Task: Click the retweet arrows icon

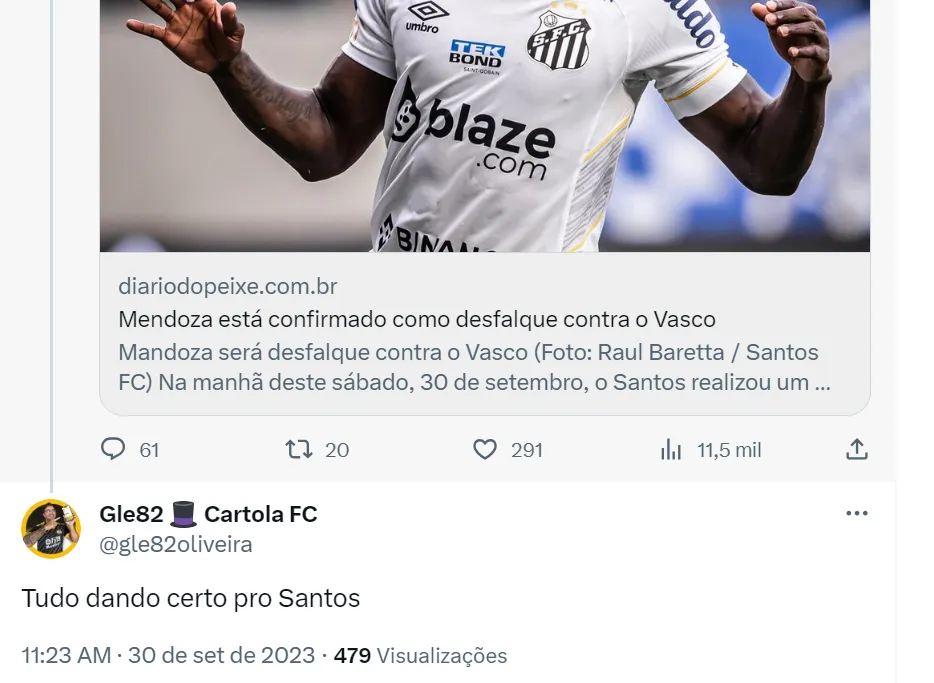Action: [x=298, y=449]
